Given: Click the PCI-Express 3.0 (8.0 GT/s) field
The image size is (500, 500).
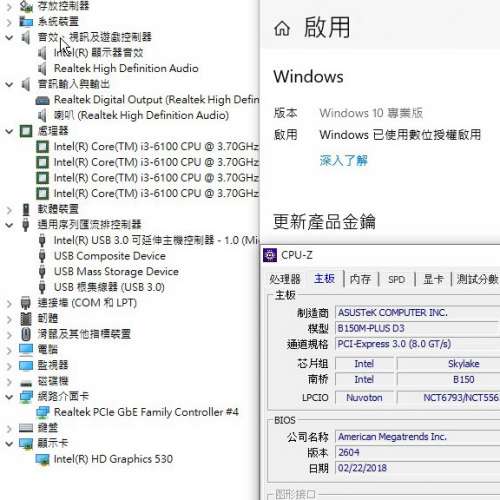Looking at the screenshot, I should pos(417,344).
